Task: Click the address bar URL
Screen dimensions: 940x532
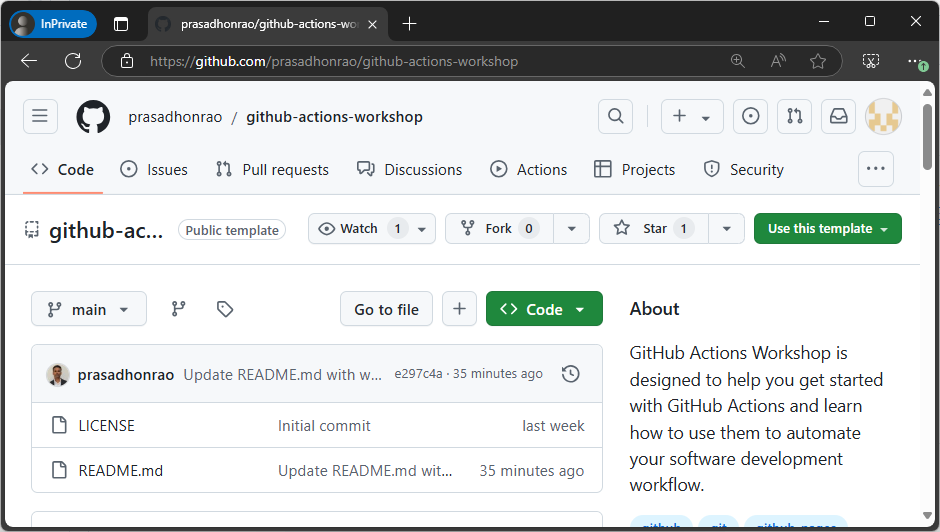Action: [x=334, y=61]
